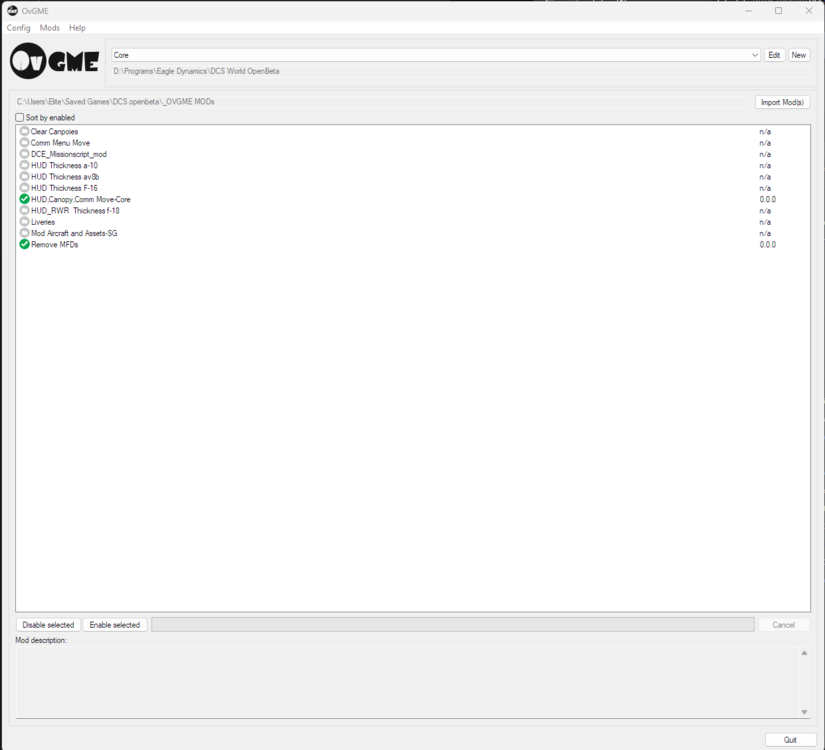
Task: Click the status icon for DCE_Missionscript_mod
Action: [x=23, y=153]
